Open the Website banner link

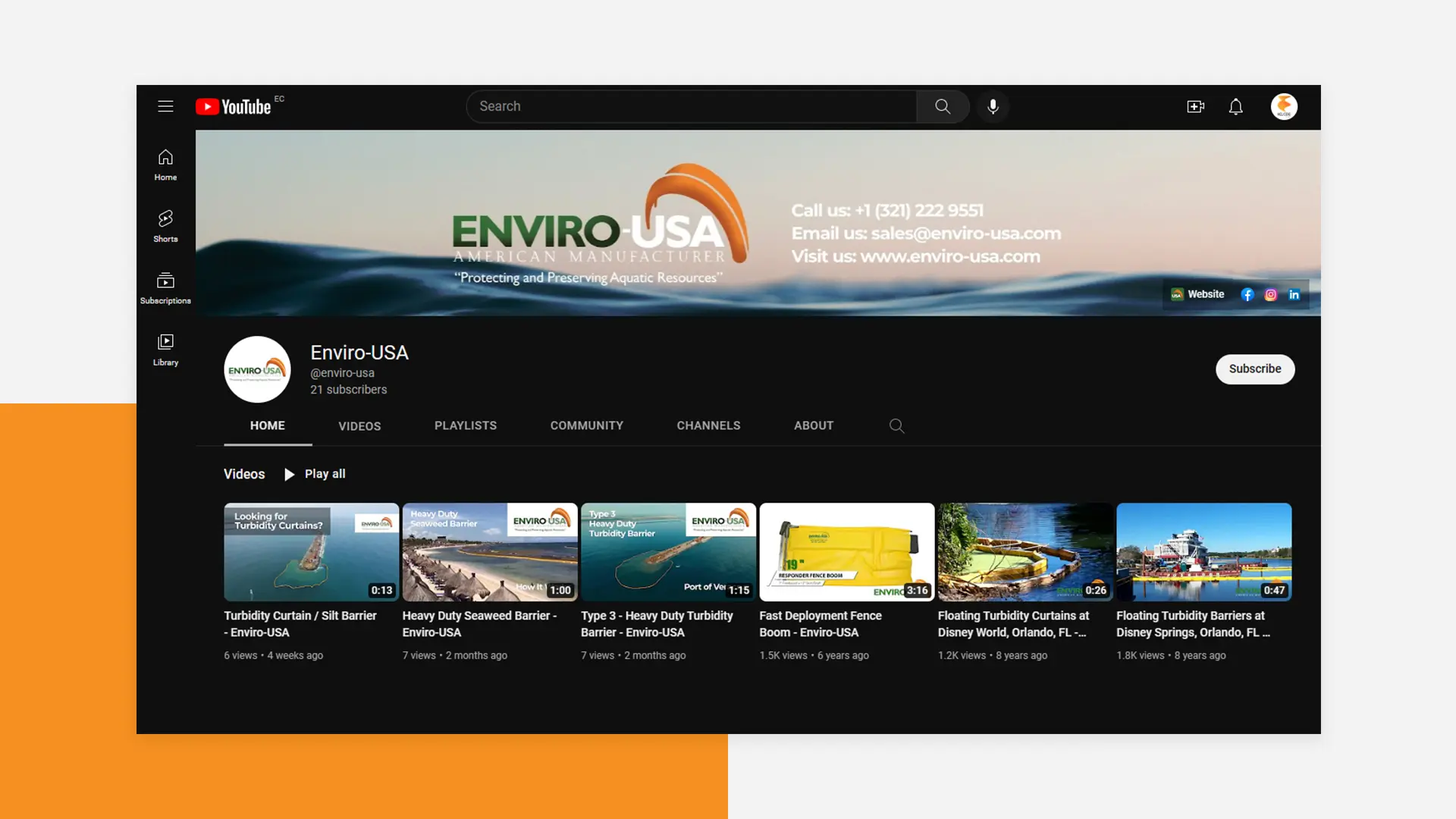click(x=1197, y=294)
